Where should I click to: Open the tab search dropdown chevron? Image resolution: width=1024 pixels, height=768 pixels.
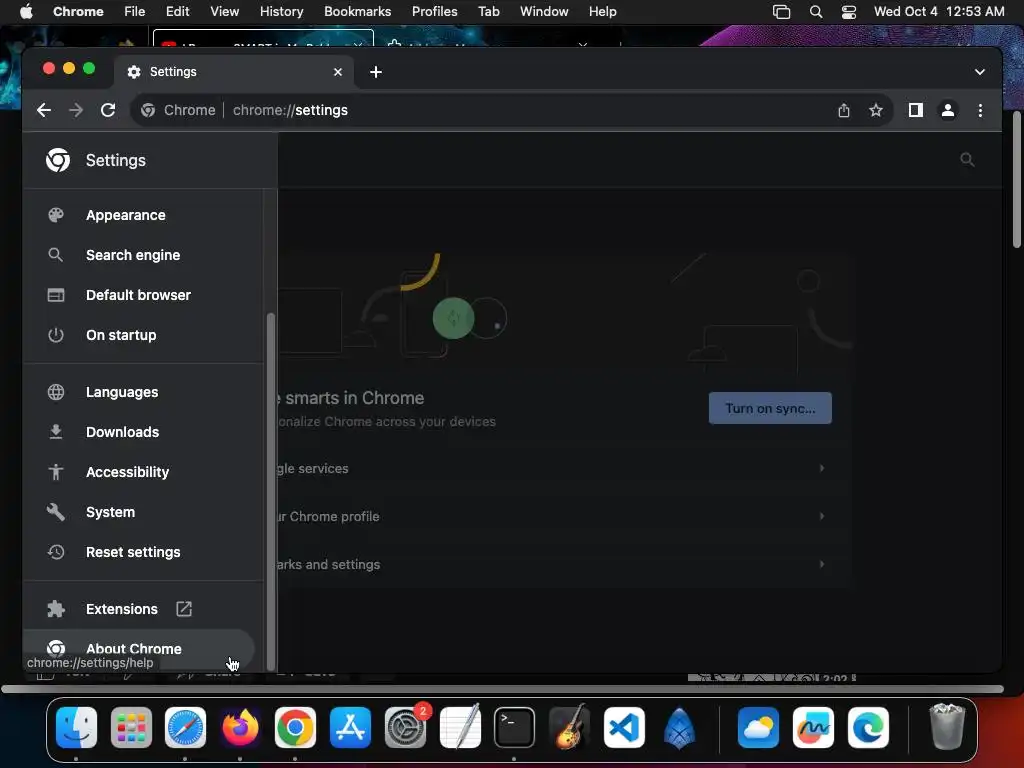[x=980, y=72]
